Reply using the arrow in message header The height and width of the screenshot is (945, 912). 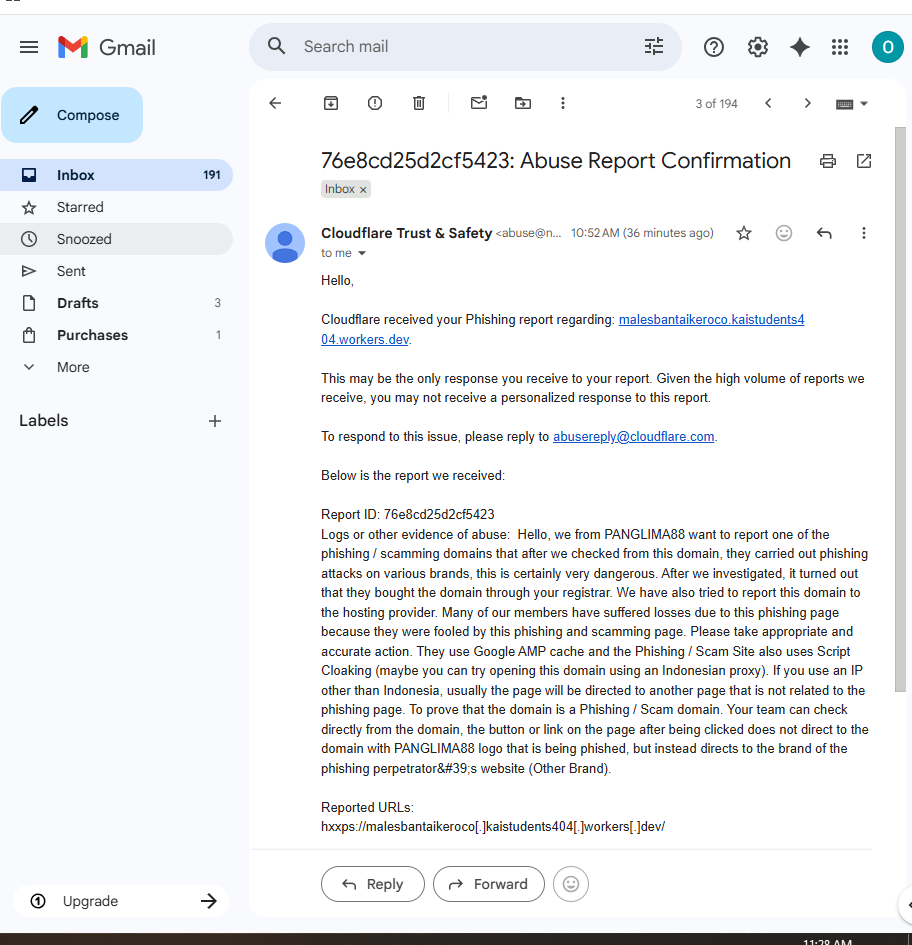824,233
